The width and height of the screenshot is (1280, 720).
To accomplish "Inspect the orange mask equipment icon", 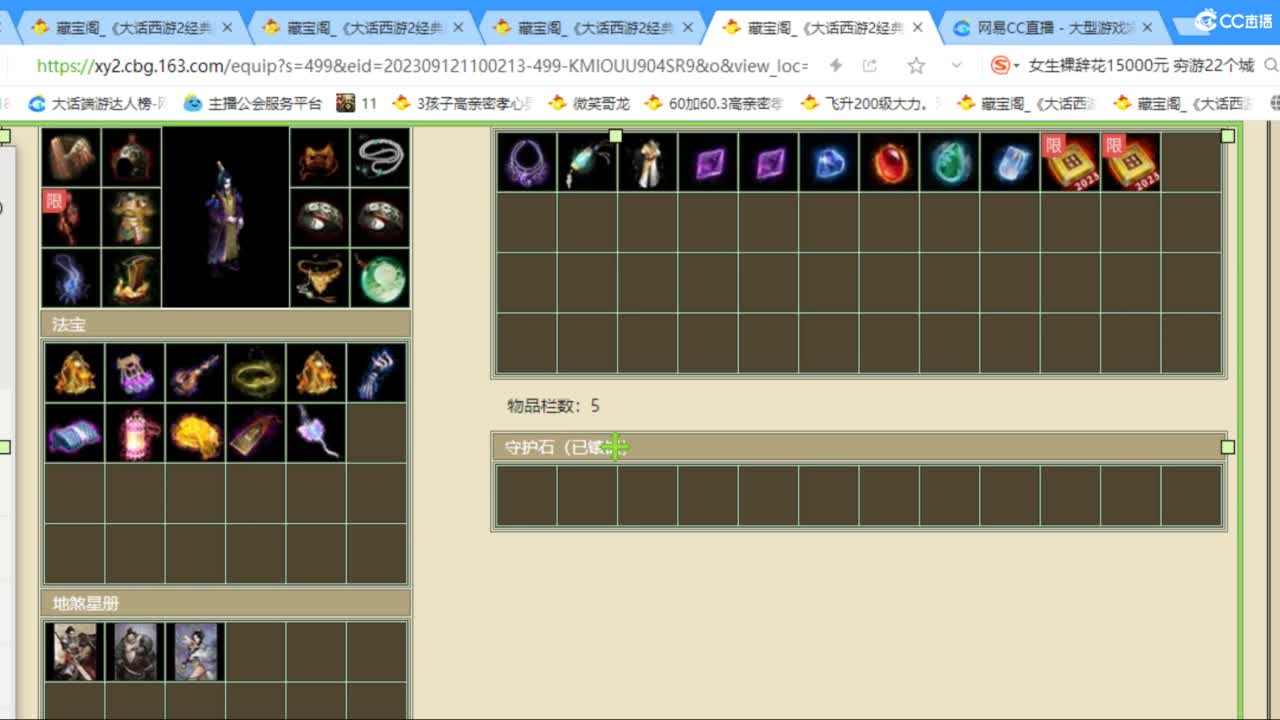I will coord(319,157).
